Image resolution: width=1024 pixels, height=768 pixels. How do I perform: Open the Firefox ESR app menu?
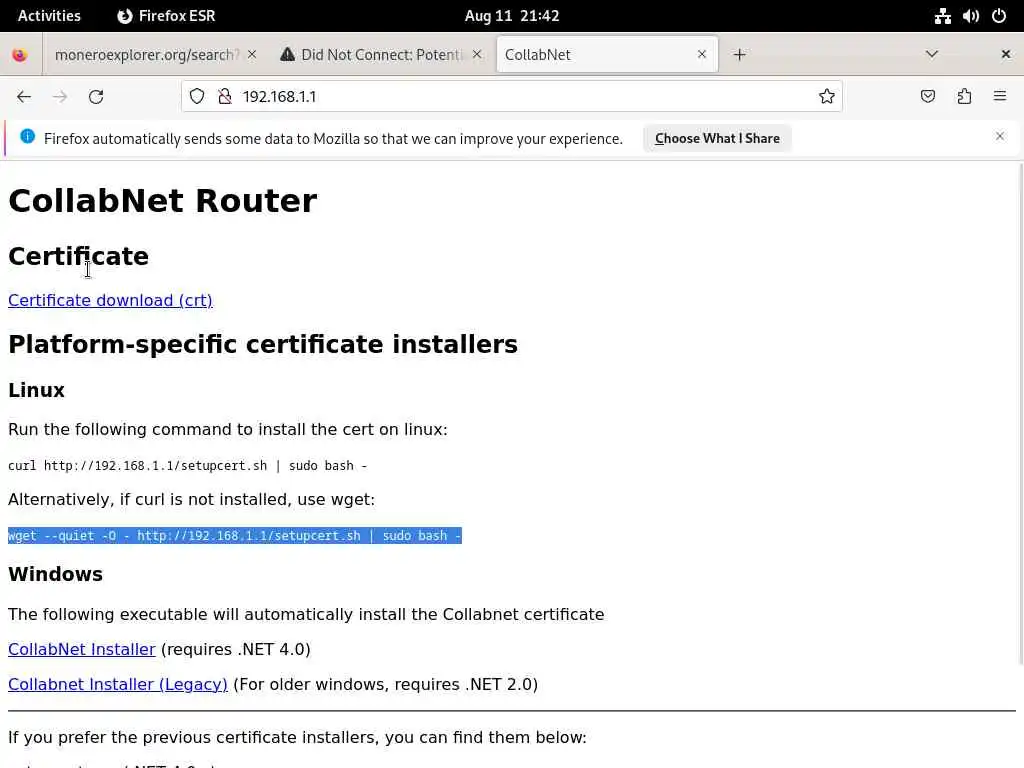pyautogui.click(x=166, y=16)
